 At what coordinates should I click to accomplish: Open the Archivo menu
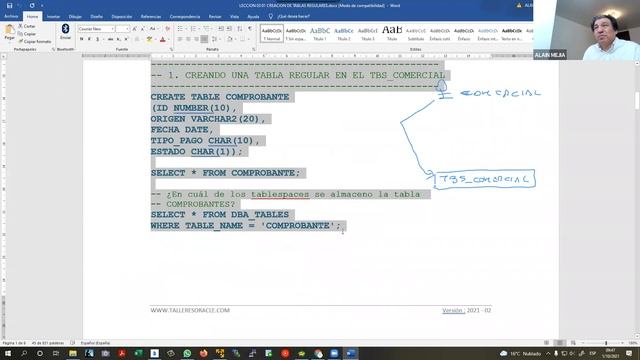point(11,17)
